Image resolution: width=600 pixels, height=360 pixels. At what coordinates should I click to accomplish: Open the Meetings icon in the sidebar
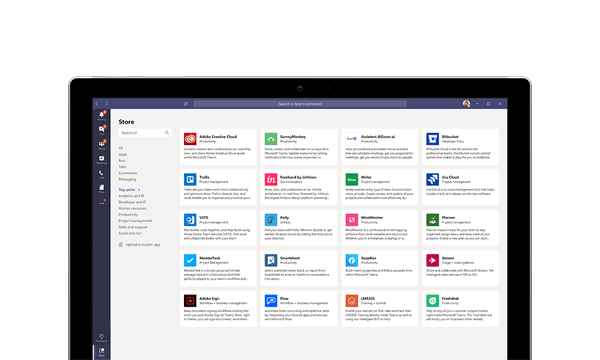101,159
